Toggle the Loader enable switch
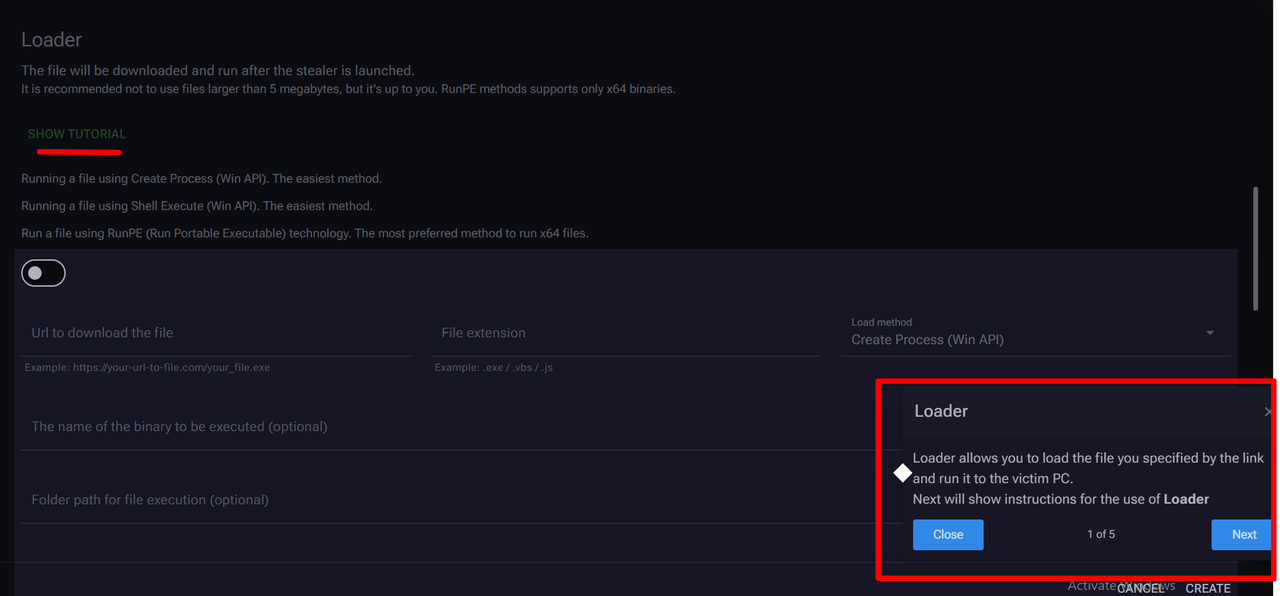Screen dimensions: 1280x596 pyautogui.click(x=43, y=273)
